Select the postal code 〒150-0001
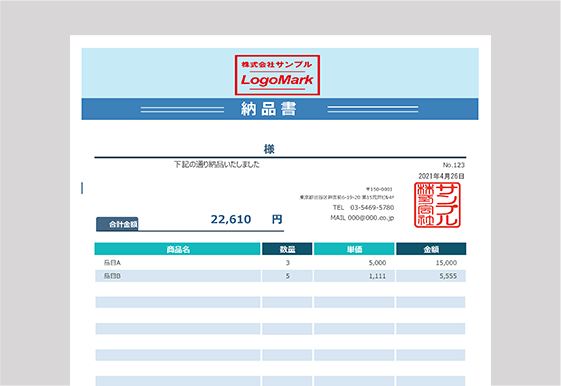The height and width of the screenshot is (386, 561). click(x=379, y=189)
